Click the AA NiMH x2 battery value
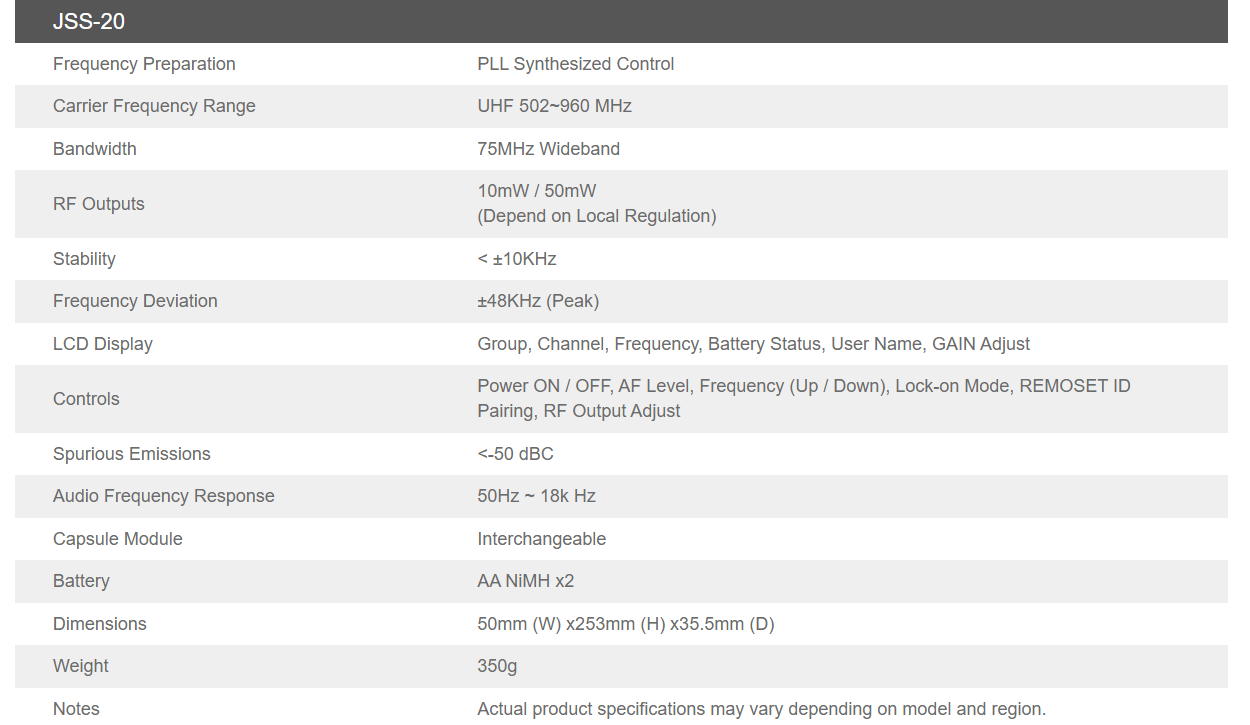This screenshot has height=725, width=1250. tap(525, 581)
